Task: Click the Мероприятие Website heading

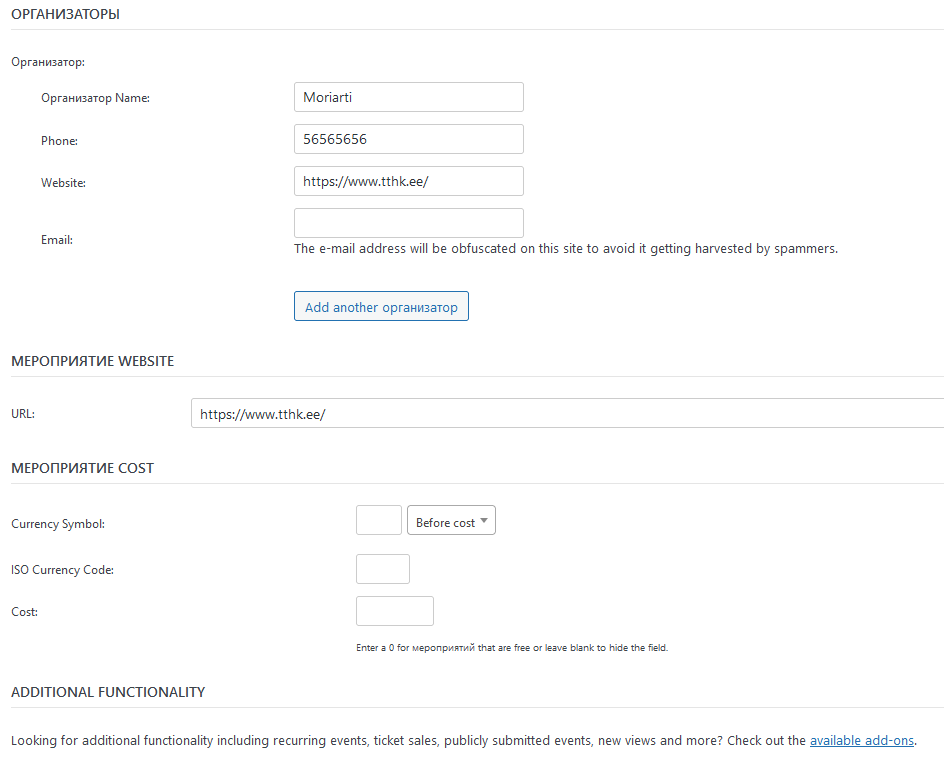Action: tap(93, 361)
